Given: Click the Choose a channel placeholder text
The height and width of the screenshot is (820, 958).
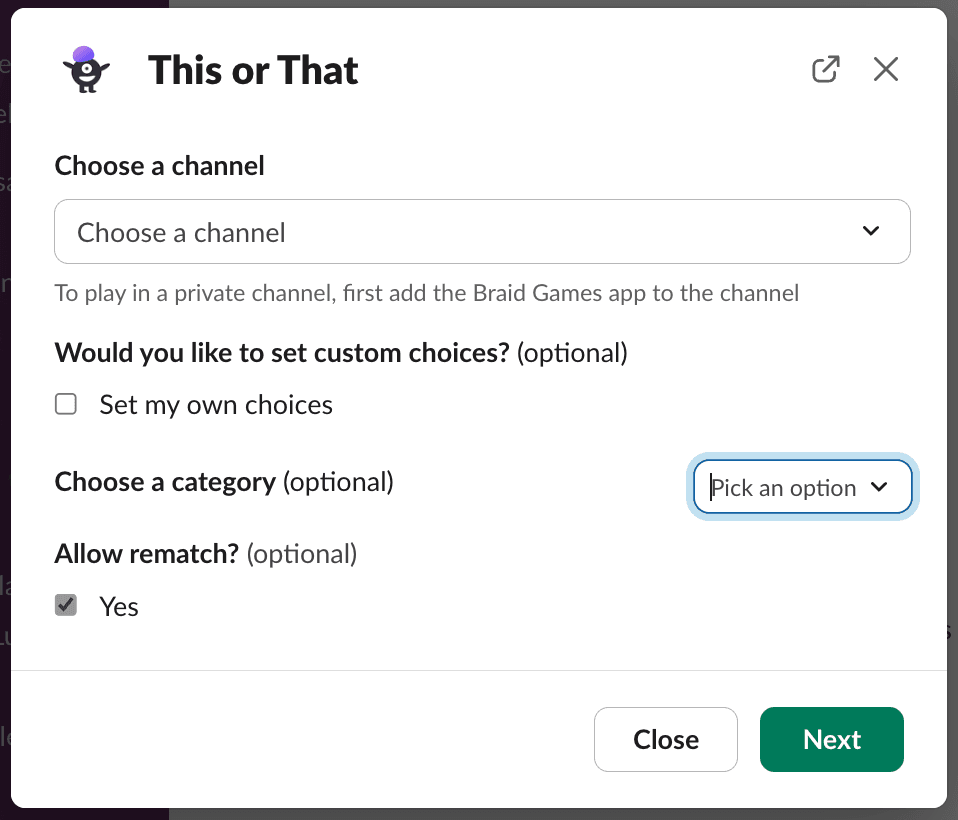Looking at the screenshot, I should coord(181,233).
